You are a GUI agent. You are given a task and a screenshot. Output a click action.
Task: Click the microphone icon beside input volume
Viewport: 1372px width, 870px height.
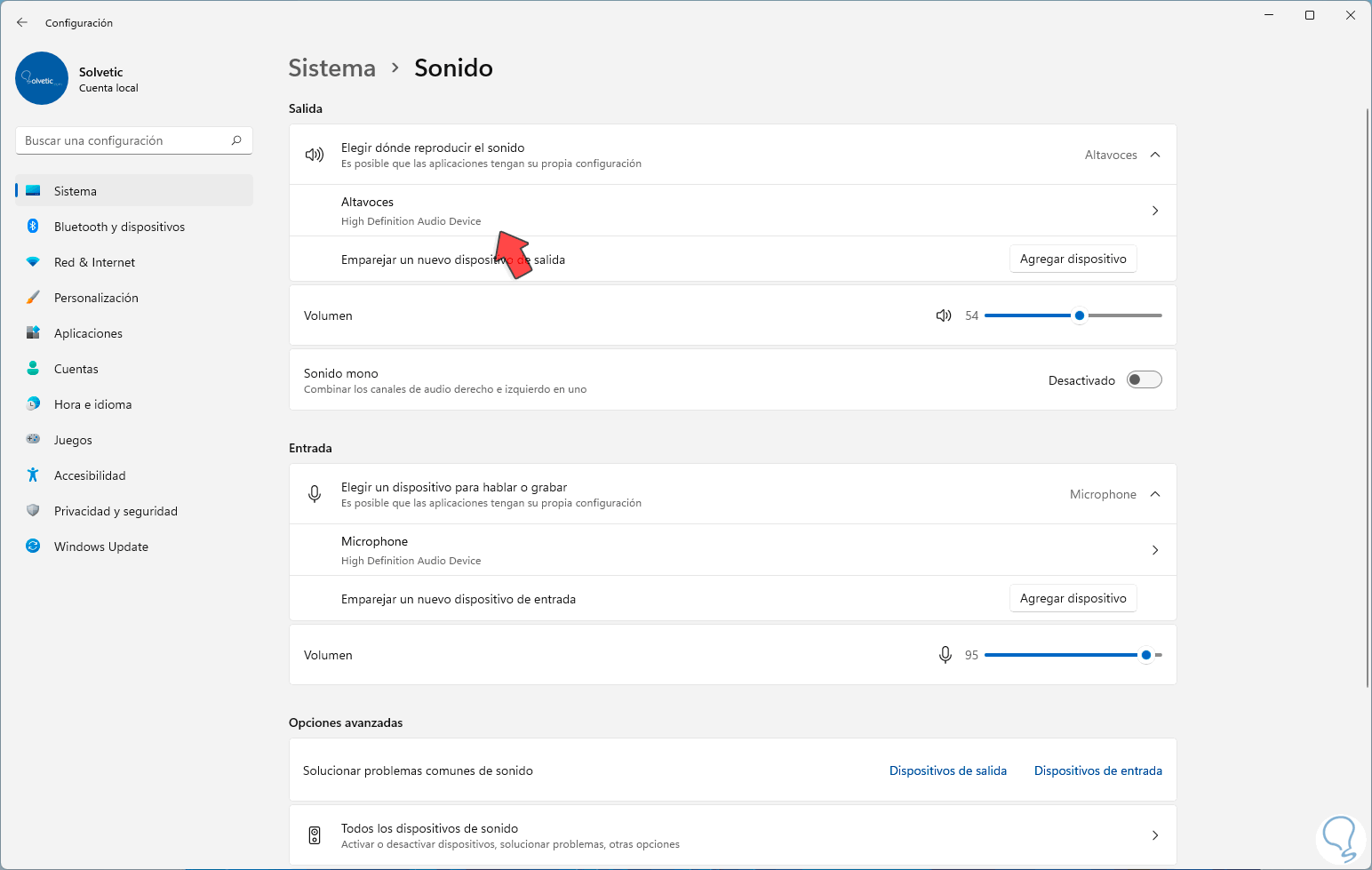coord(945,655)
